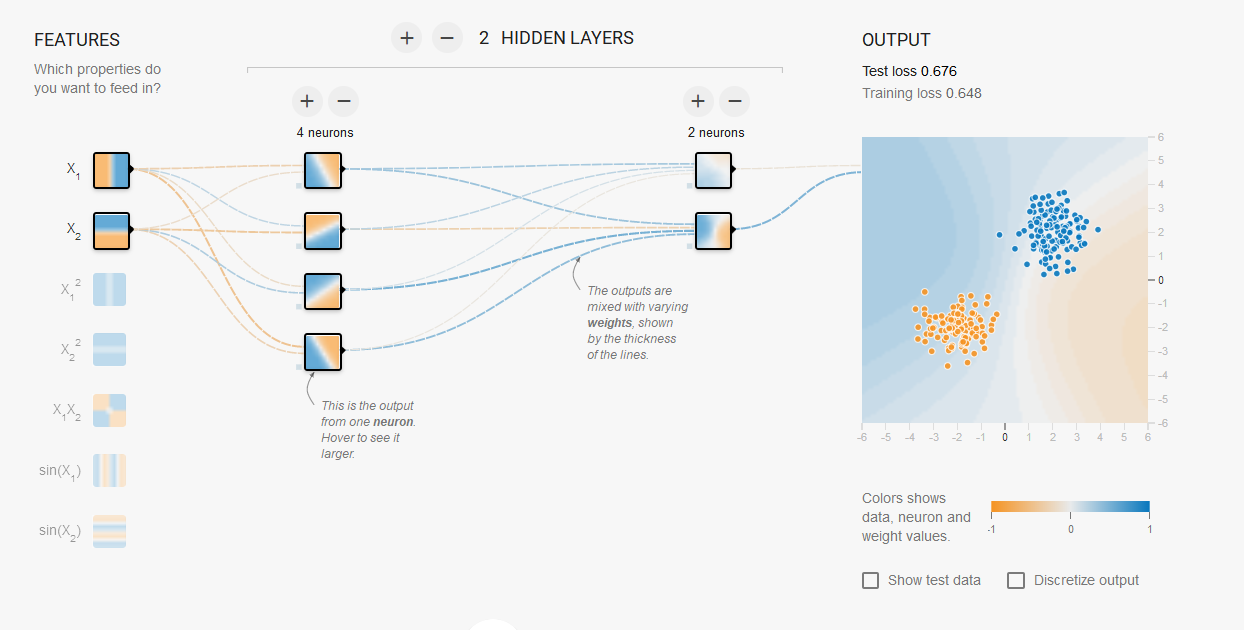Click the orange-to-blue color legend gradient
1244x630 pixels.
[1070, 507]
